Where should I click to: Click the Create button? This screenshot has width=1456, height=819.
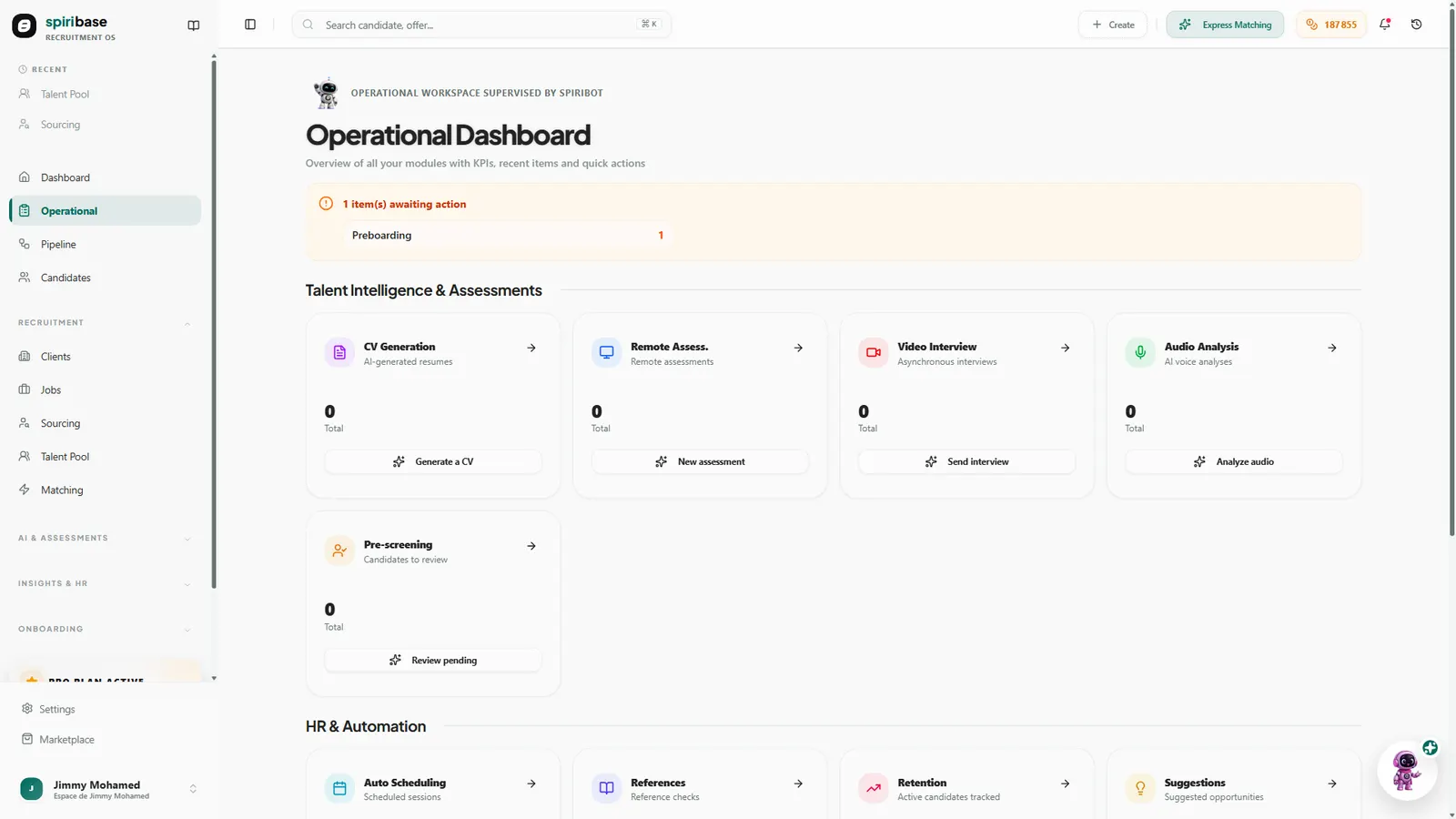(x=1113, y=25)
